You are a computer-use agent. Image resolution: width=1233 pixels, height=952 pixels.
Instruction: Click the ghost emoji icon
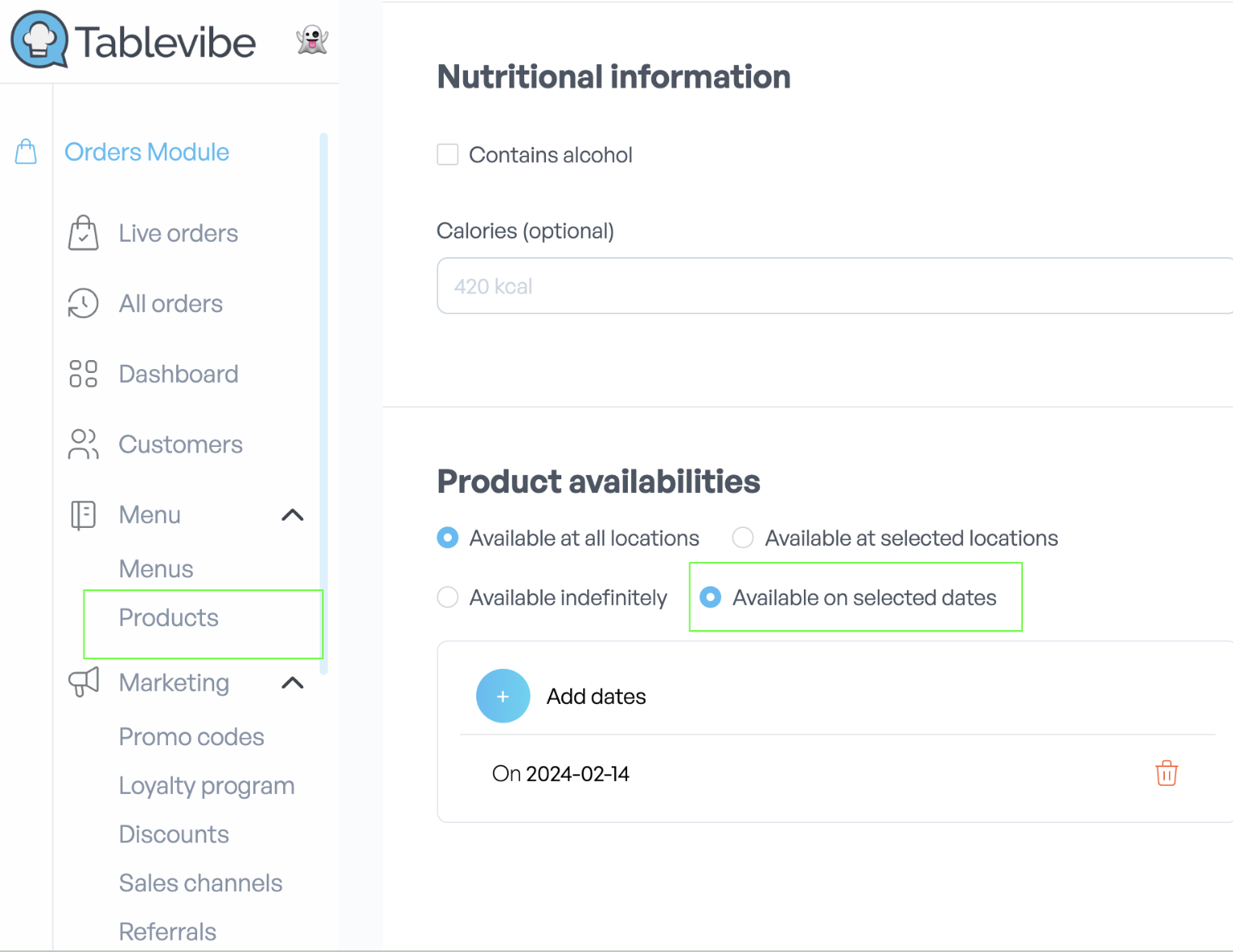click(x=312, y=40)
